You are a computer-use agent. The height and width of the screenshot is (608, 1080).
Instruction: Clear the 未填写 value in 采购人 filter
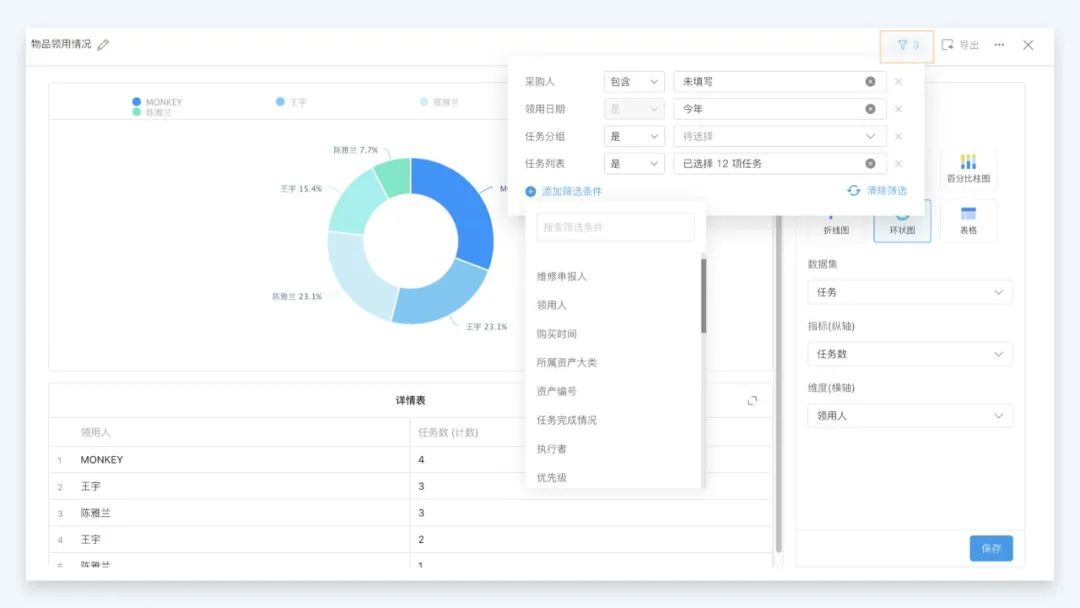point(870,82)
